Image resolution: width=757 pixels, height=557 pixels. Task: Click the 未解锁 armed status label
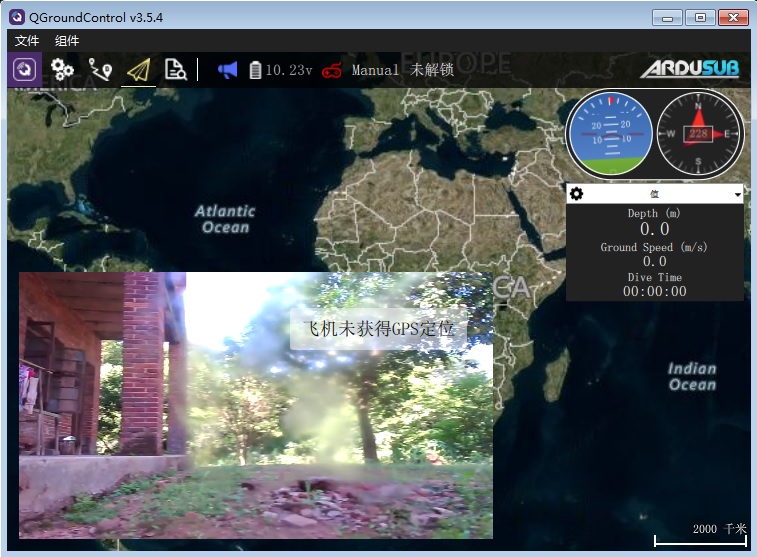point(432,70)
